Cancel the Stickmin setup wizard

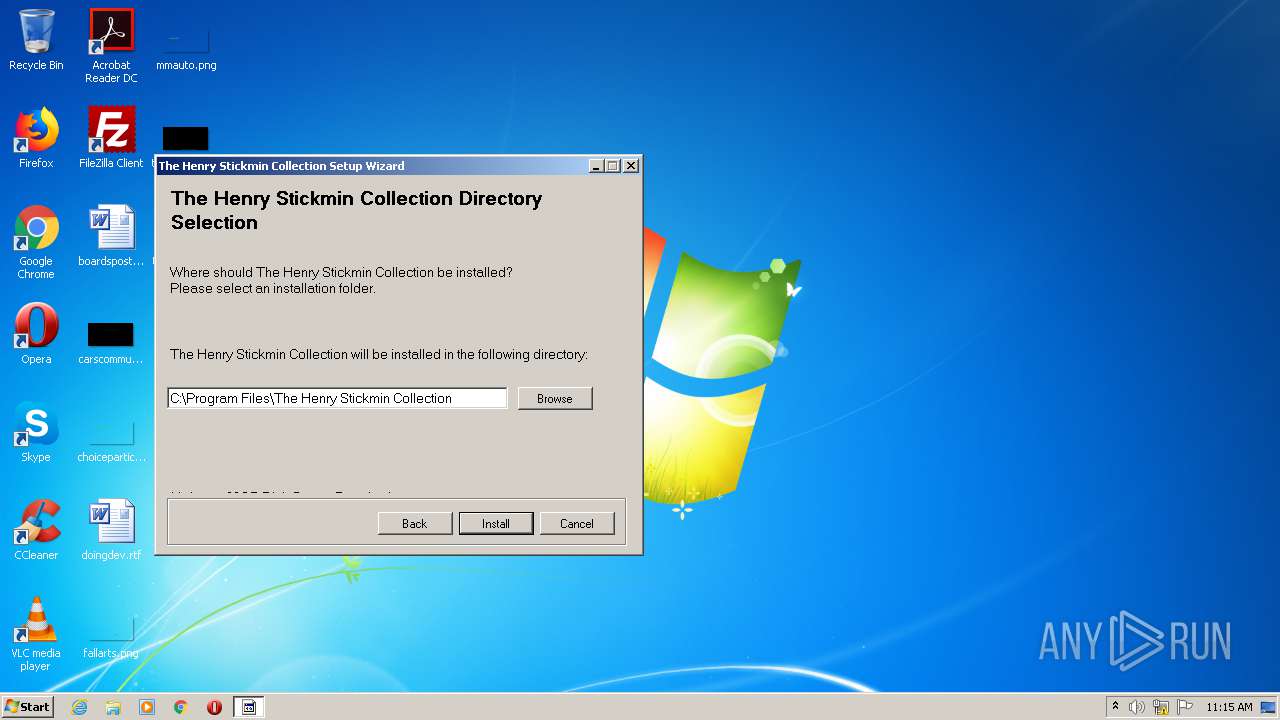point(577,523)
